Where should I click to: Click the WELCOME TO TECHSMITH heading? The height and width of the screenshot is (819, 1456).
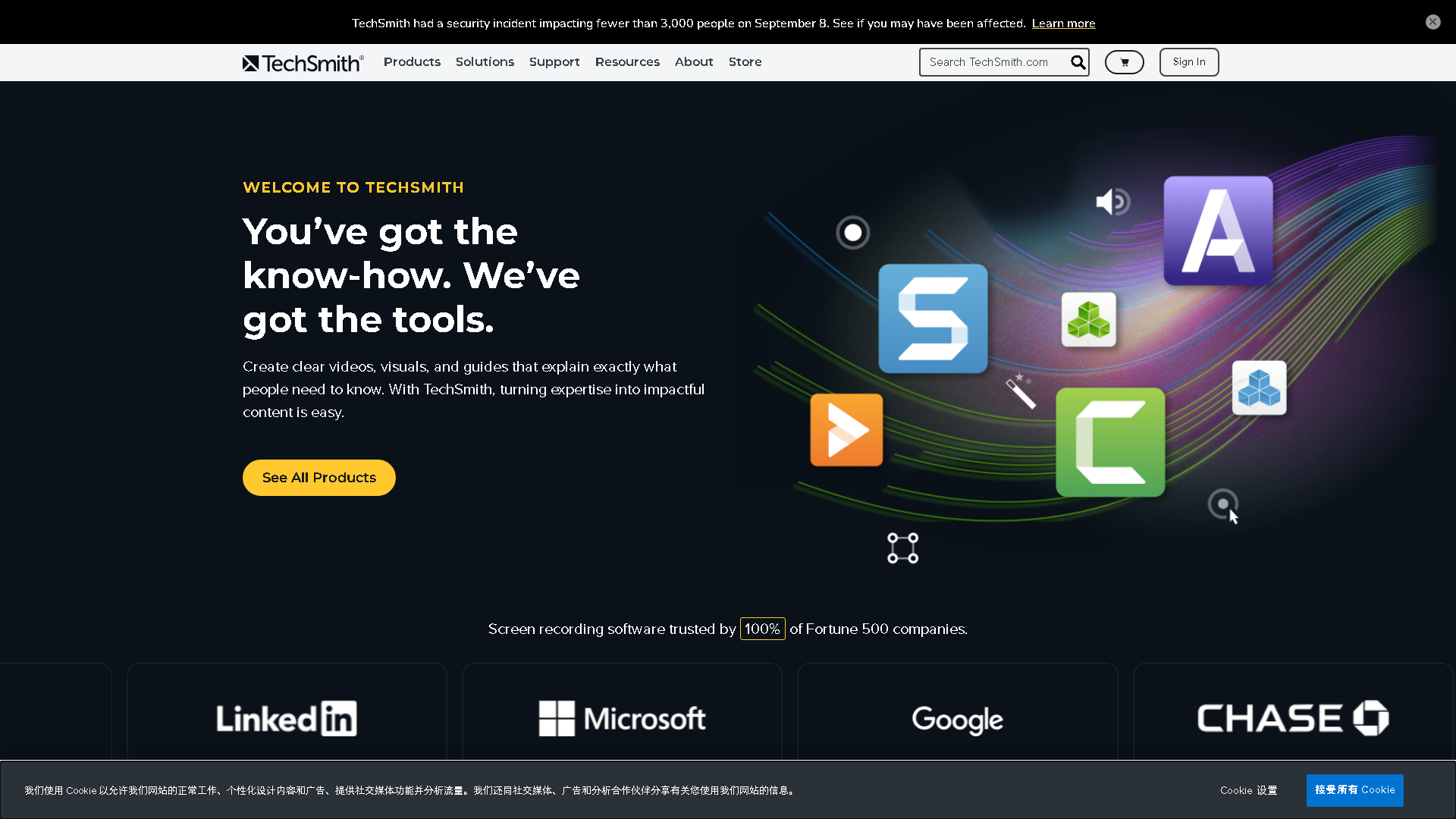353,187
